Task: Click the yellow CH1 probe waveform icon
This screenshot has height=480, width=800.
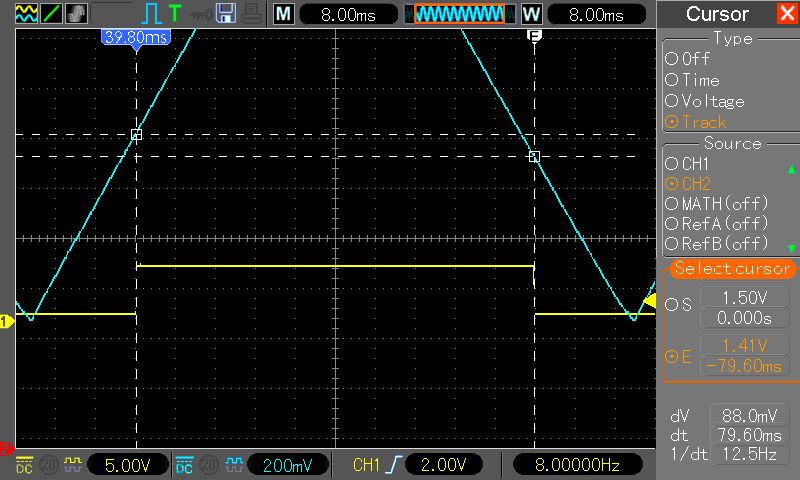Action: point(72,464)
